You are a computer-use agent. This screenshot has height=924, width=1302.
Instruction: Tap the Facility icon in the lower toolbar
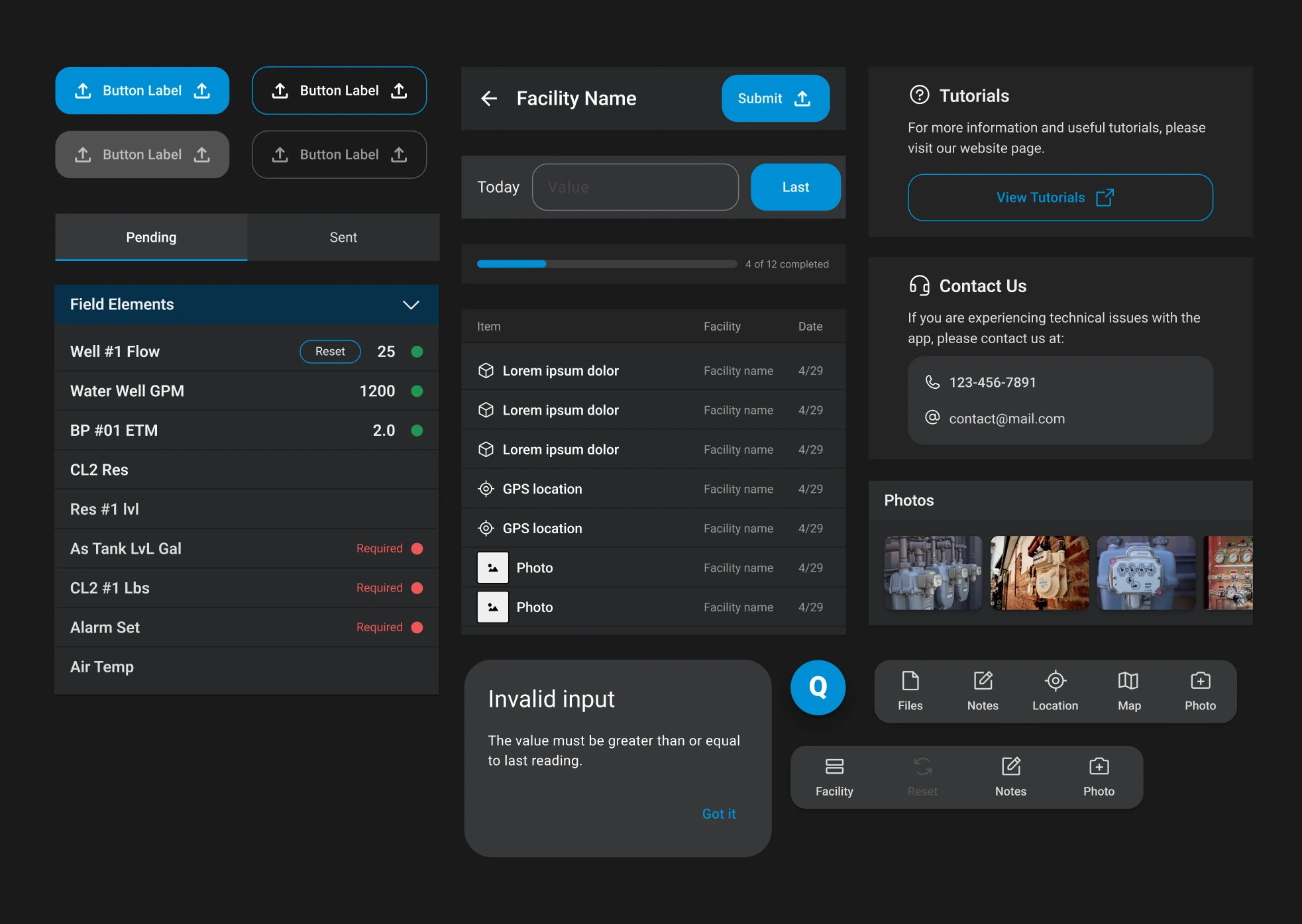coord(834,775)
